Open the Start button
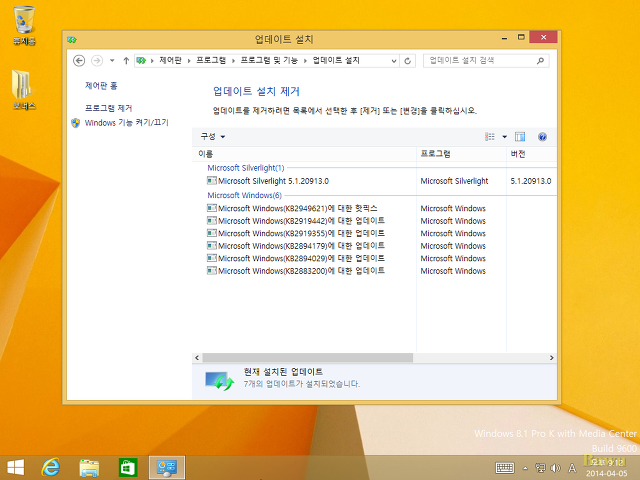Image resolution: width=640 pixels, height=480 pixels. pyautogui.click(x=16, y=467)
